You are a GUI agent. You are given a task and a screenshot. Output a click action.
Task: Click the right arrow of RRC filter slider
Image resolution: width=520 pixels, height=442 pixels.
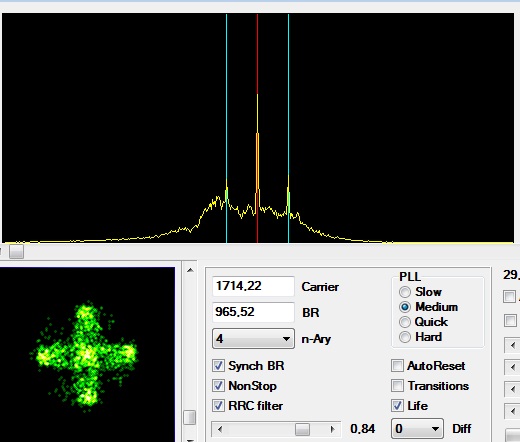(x=332, y=429)
